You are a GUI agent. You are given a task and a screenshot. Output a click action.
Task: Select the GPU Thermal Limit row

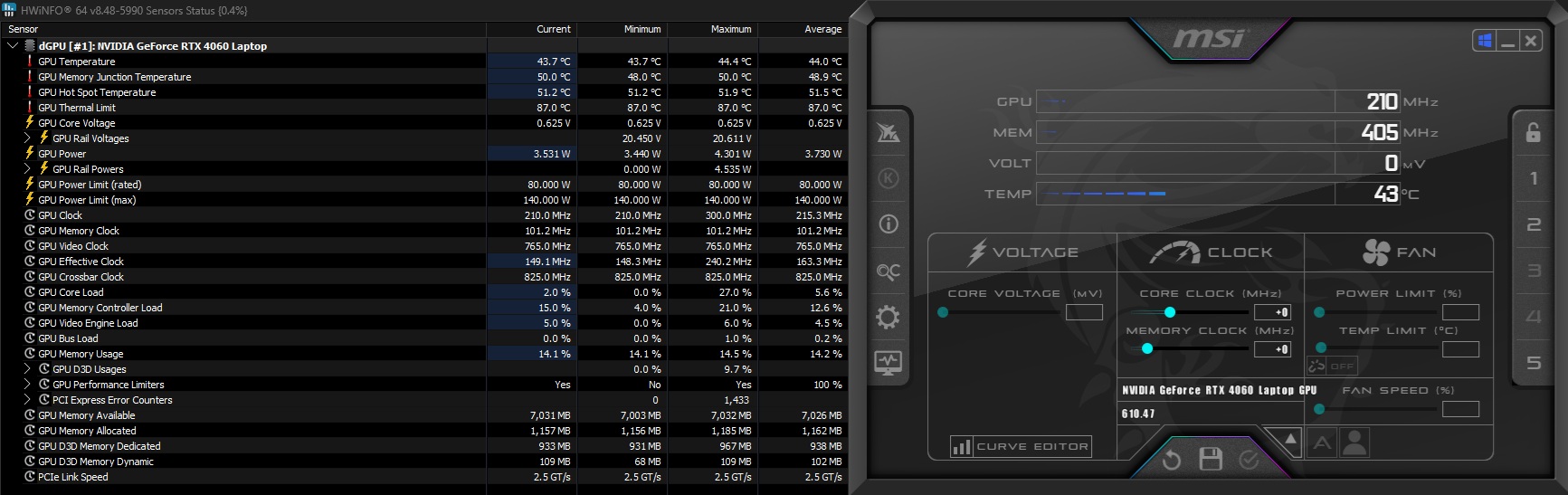point(424,108)
